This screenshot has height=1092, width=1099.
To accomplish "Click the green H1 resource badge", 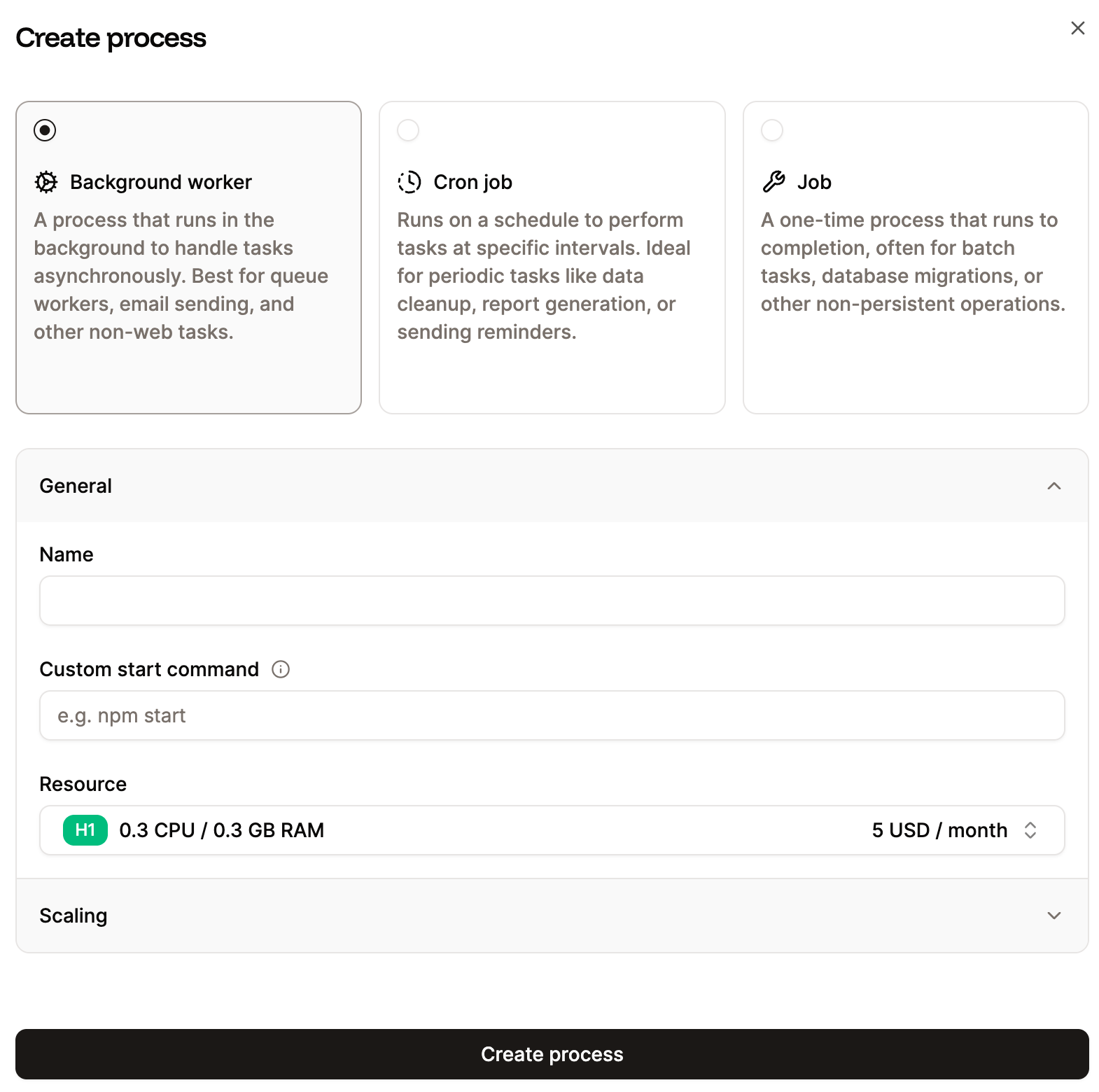I will point(84,830).
